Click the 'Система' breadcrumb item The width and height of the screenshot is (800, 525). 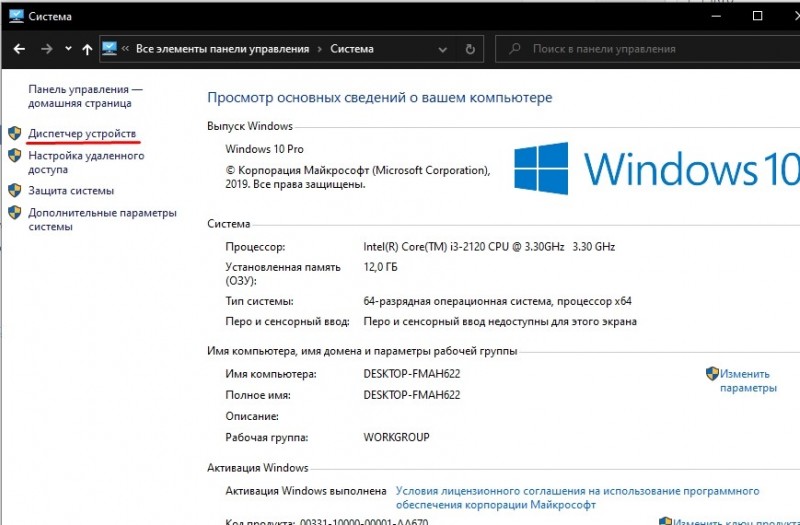click(352, 49)
